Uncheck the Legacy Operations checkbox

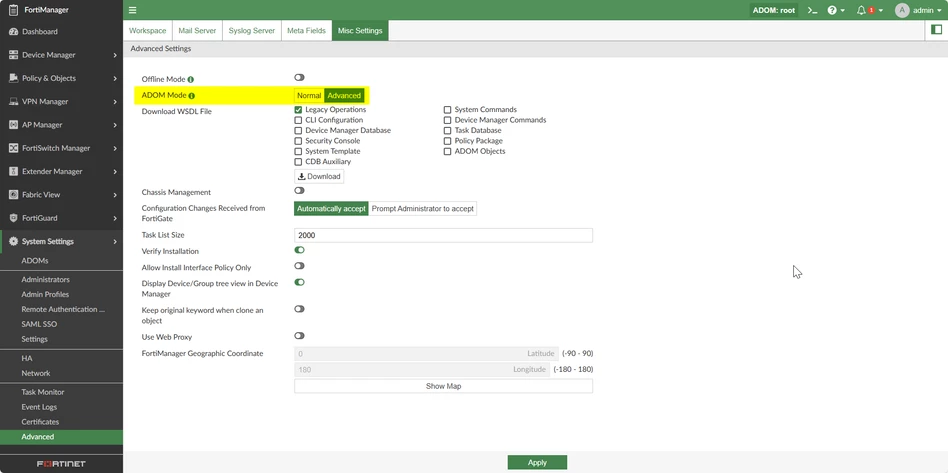(298, 110)
